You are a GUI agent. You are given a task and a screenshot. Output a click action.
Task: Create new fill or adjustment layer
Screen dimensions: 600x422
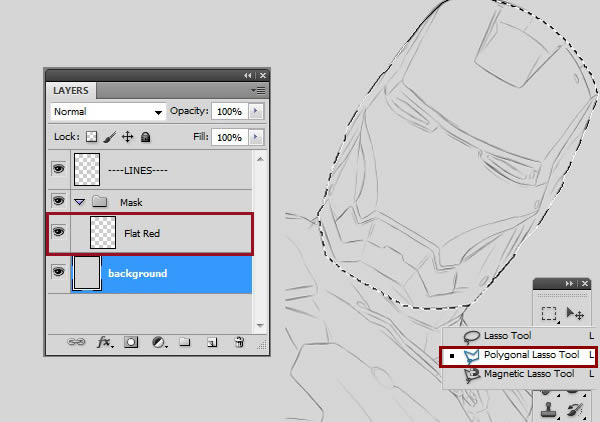click(159, 342)
